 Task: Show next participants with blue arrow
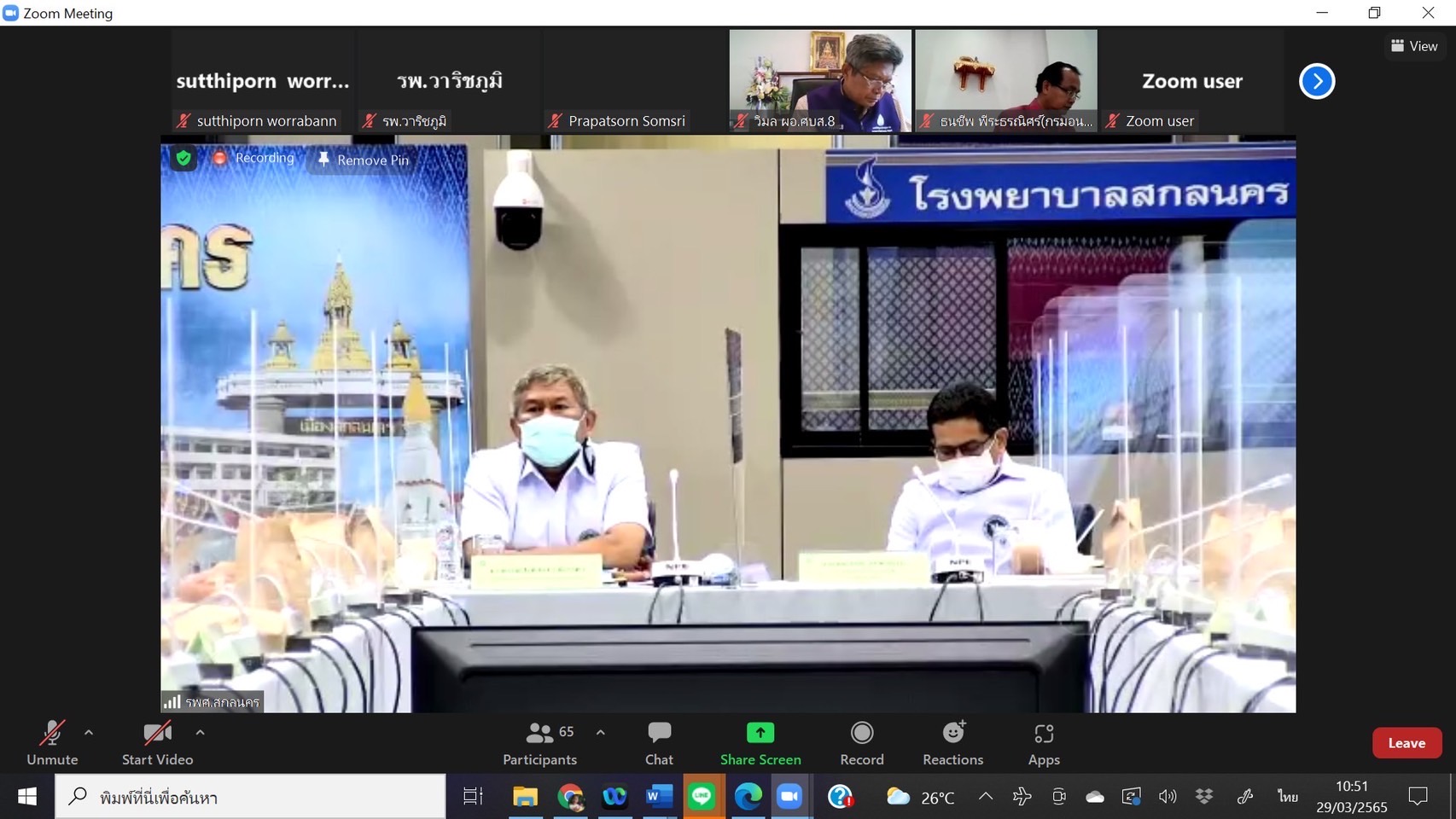pyautogui.click(x=1317, y=81)
